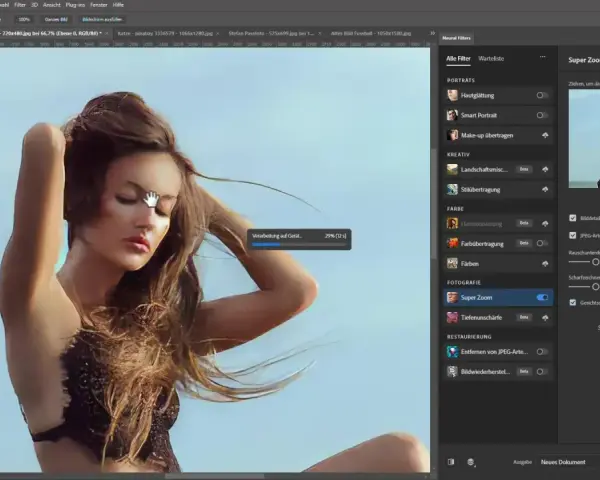Download the Make-up übertragen filter from cloud
Image resolution: width=600 pixels, height=480 pixels.
coord(545,136)
